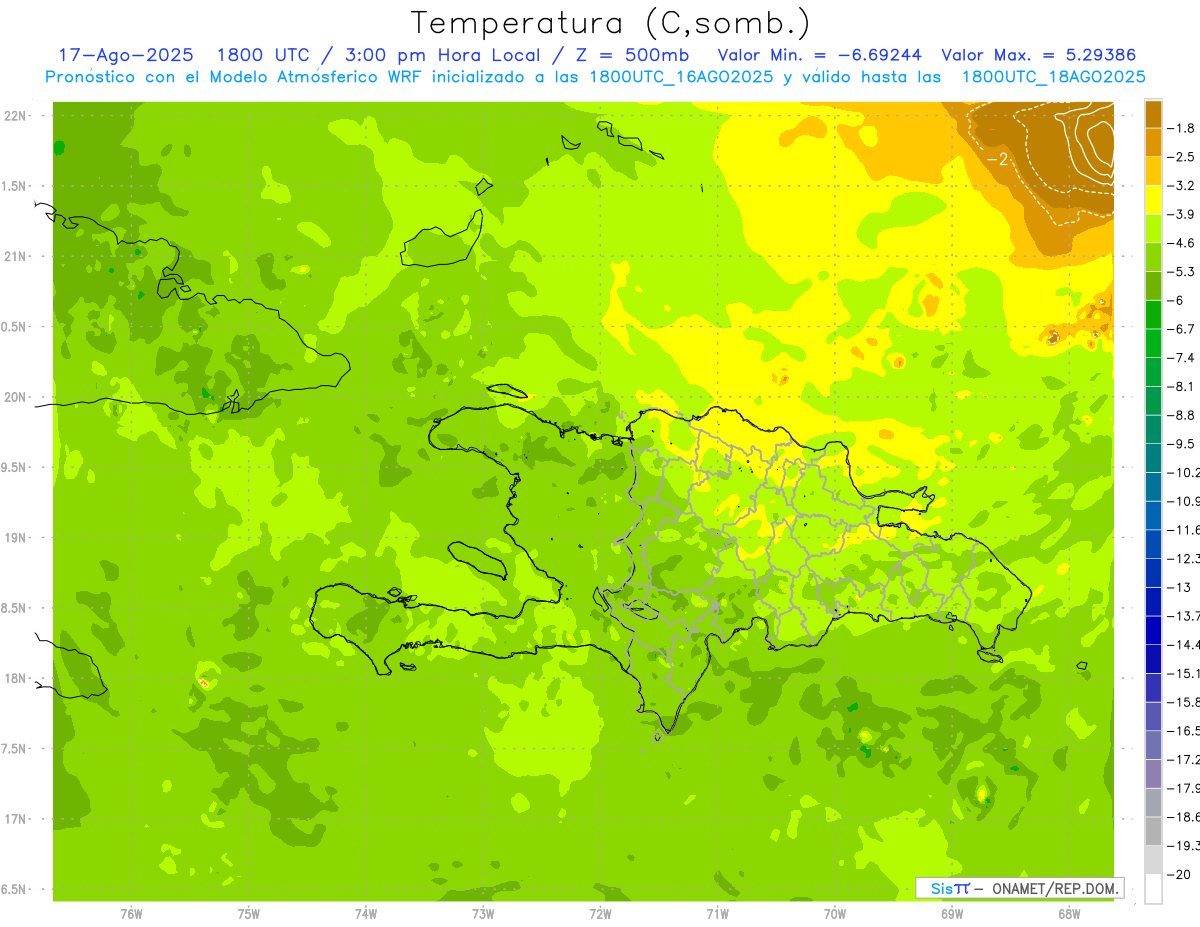Click the '76W' longitude axis label
The width and height of the screenshot is (1200, 927).
tap(131, 914)
